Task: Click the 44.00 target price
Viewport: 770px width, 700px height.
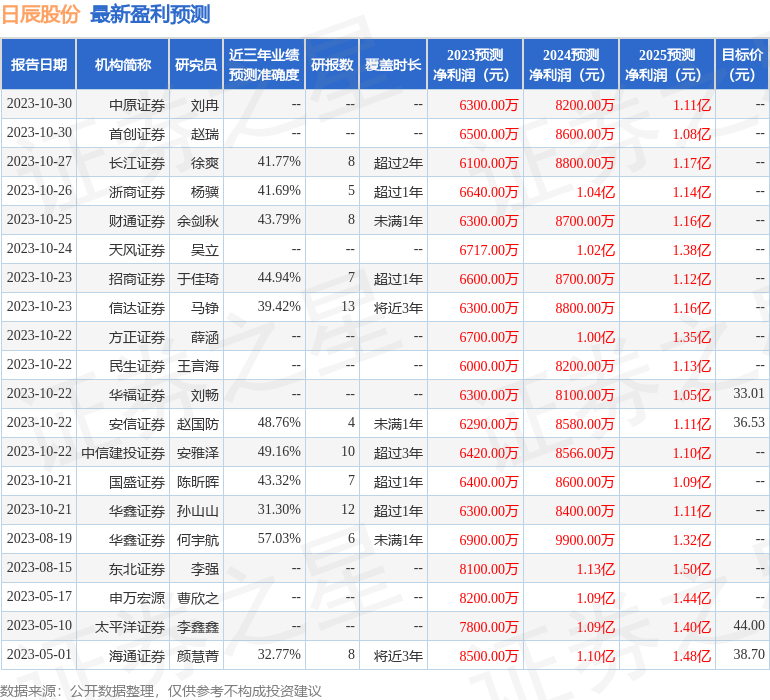Action: coord(749,625)
